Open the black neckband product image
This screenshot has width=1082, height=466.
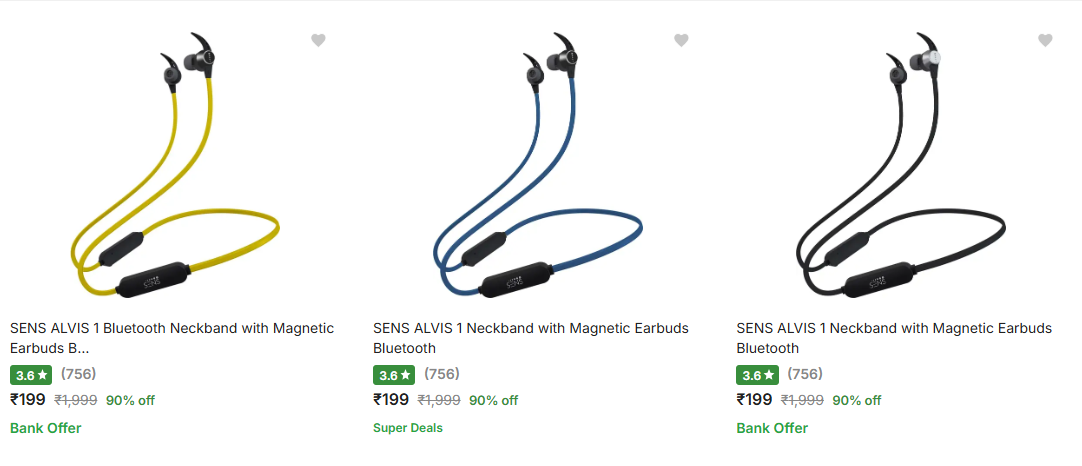(900, 165)
